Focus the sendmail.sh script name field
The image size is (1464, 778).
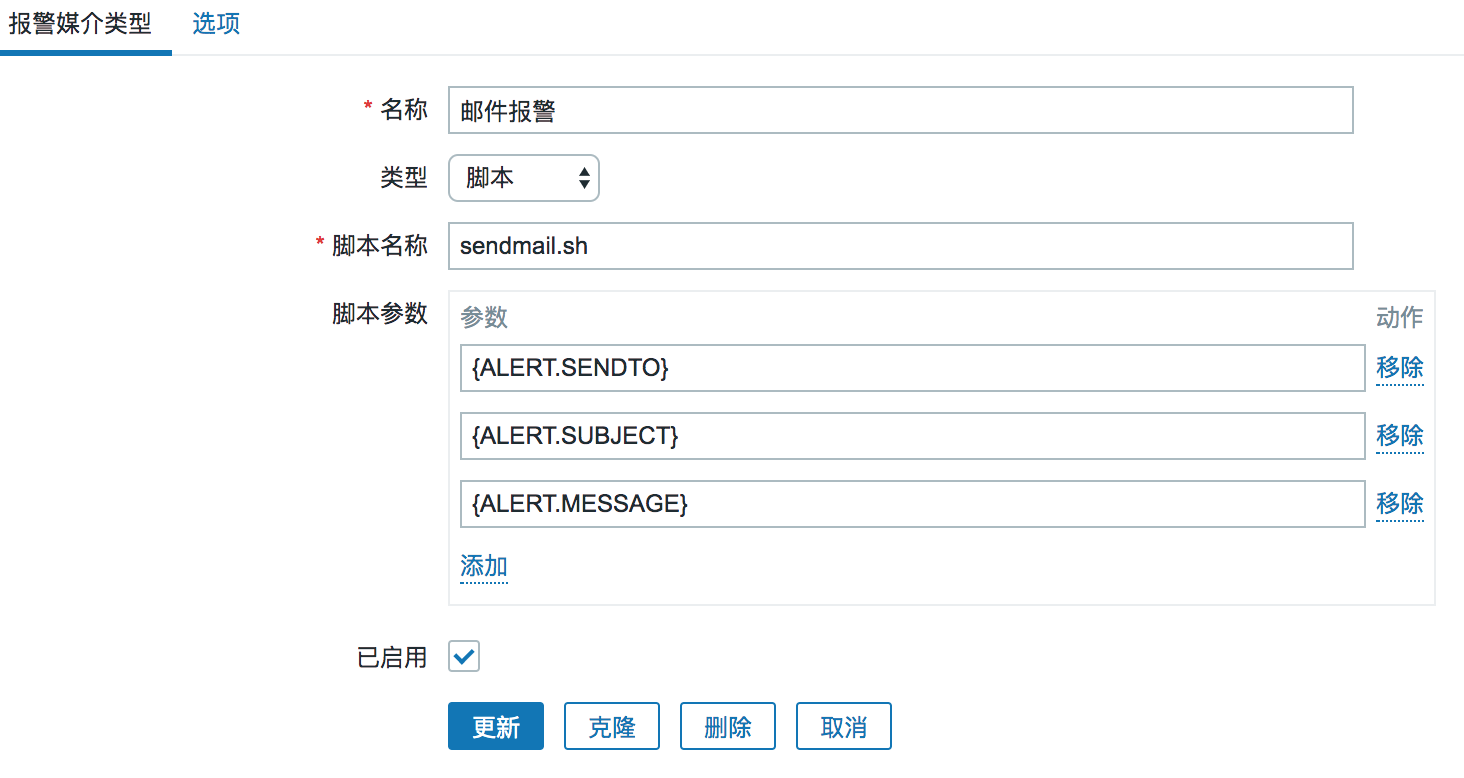(x=900, y=246)
